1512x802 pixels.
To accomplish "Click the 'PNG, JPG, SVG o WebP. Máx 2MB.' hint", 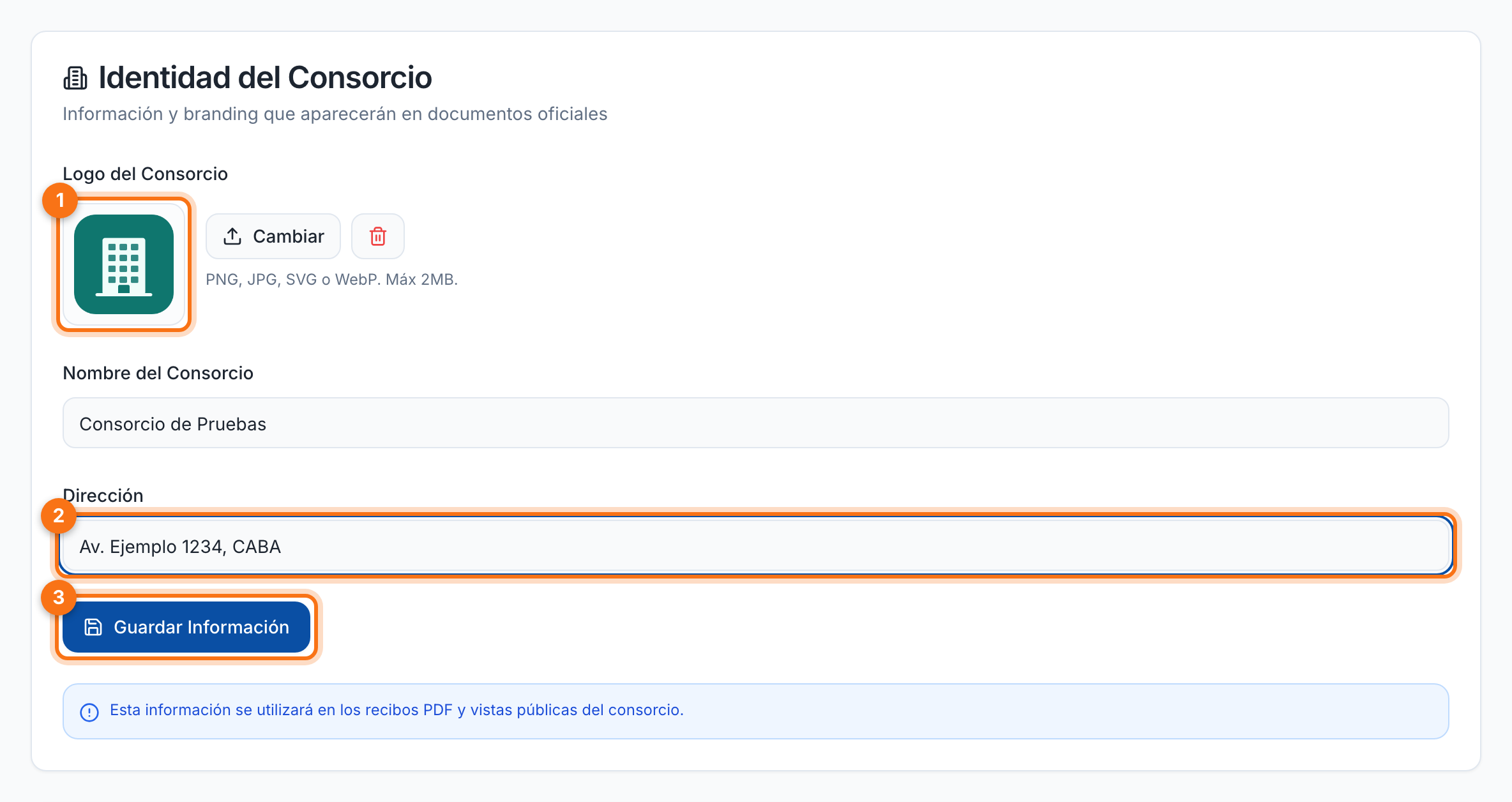I will [x=332, y=280].
